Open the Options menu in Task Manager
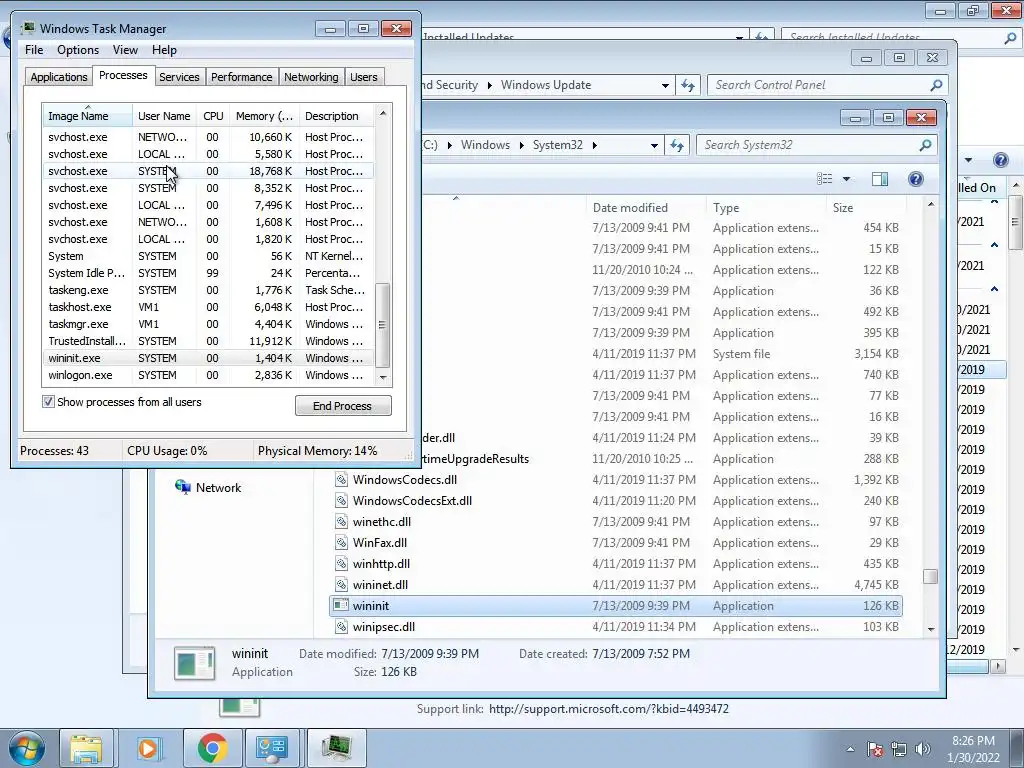The width and height of the screenshot is (1024, 768). [78, 50]
